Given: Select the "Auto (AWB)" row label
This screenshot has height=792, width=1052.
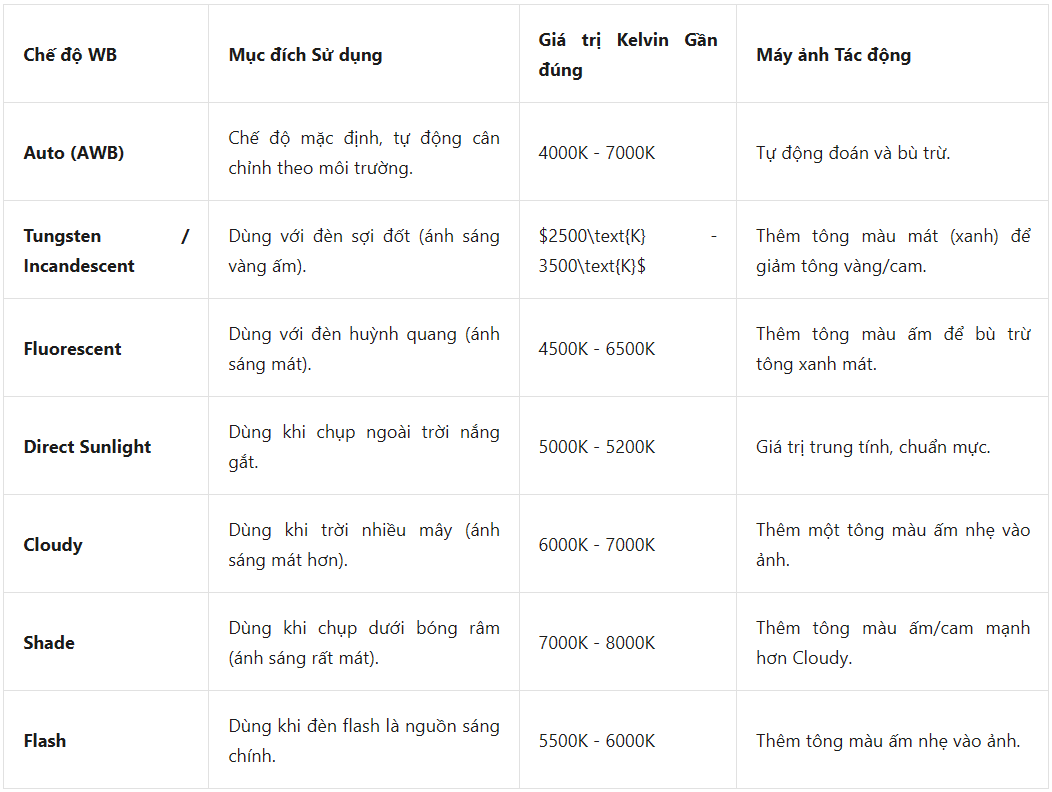Looking at the screenshot, I should pos(74,153).
